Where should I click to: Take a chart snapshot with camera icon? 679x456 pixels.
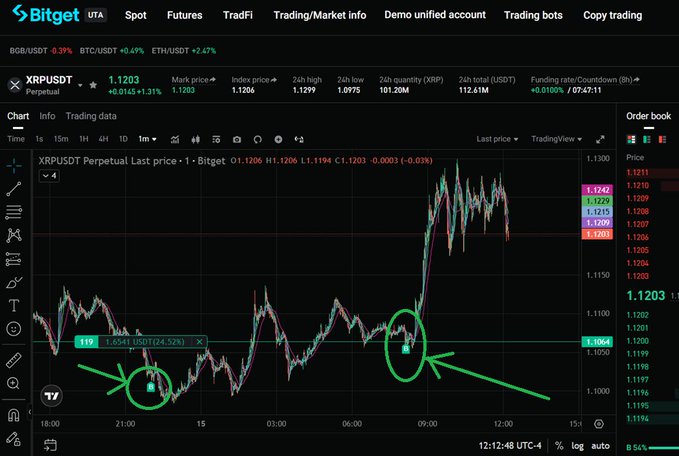pos(236,139)
